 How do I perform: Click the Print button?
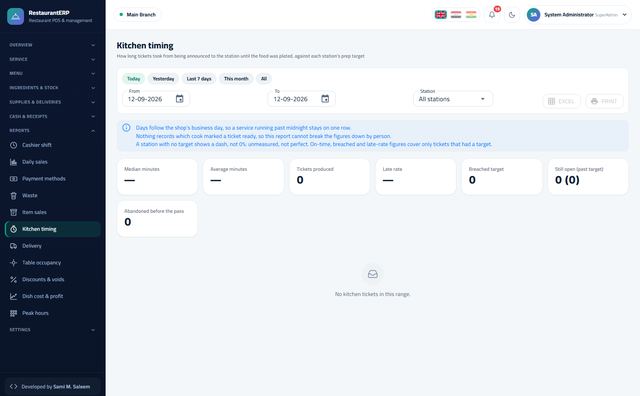click(x=604, y=101)
